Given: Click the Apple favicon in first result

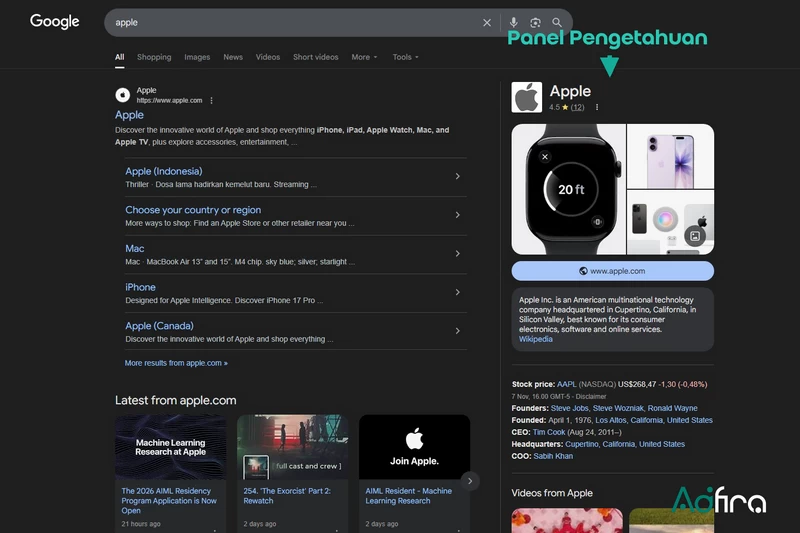Looking at the screenshot, I should coord(122,95).
